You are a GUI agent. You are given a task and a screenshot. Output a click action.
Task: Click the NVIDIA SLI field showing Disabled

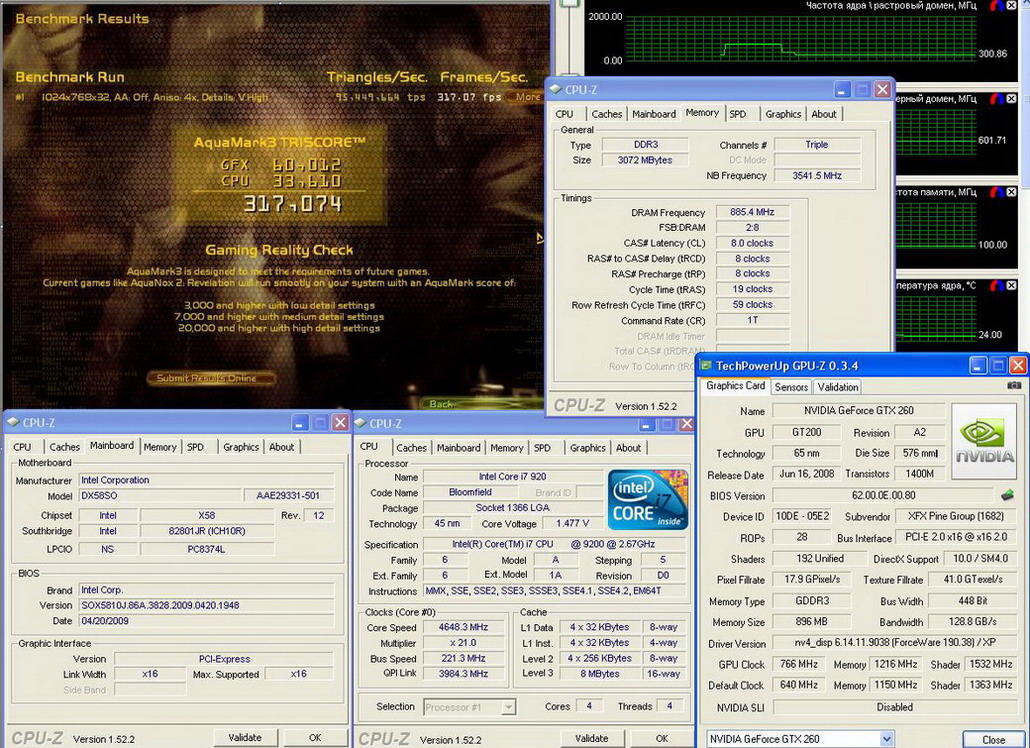pos(894,707)
